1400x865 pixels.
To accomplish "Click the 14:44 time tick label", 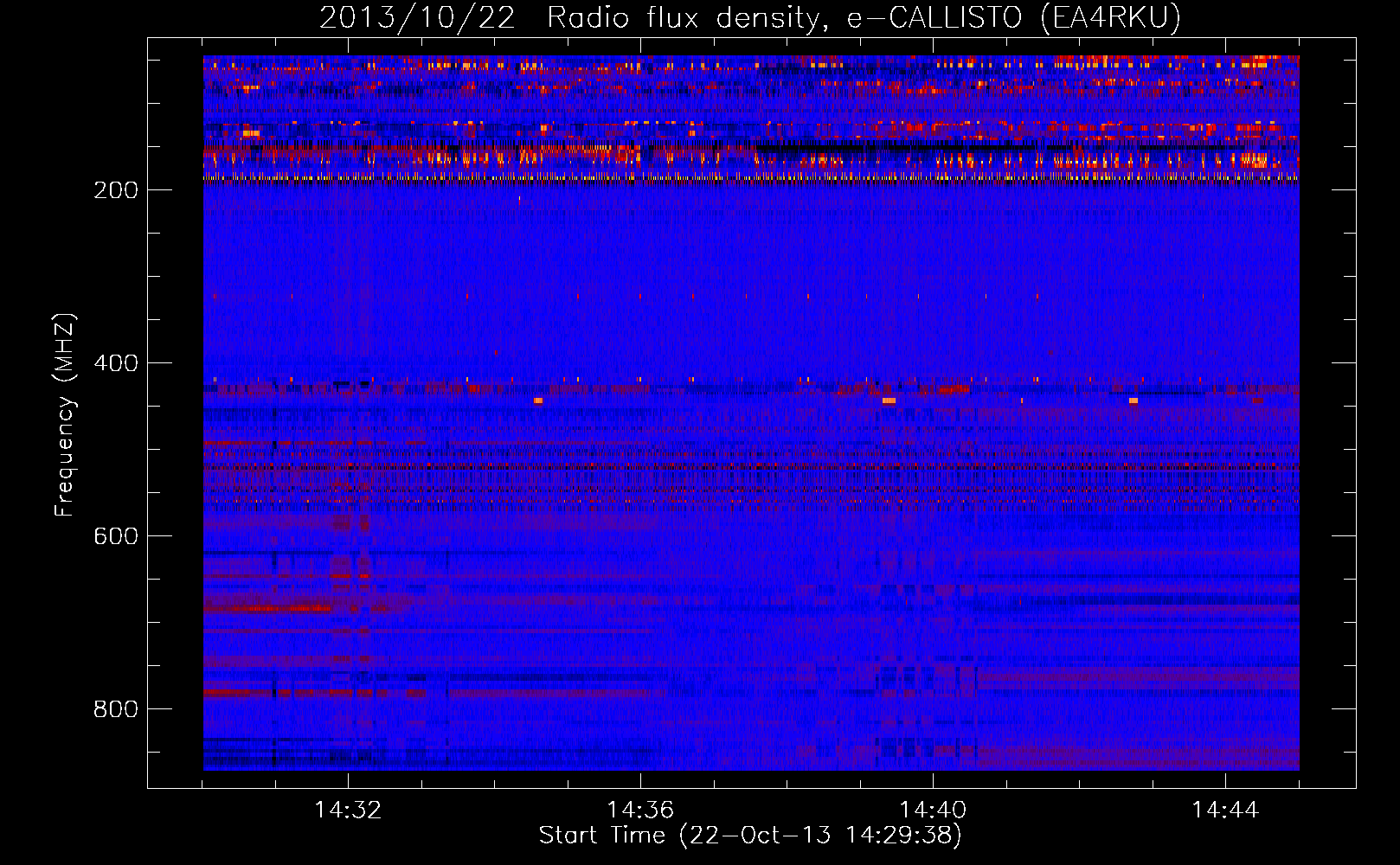I will [1225, 811].
